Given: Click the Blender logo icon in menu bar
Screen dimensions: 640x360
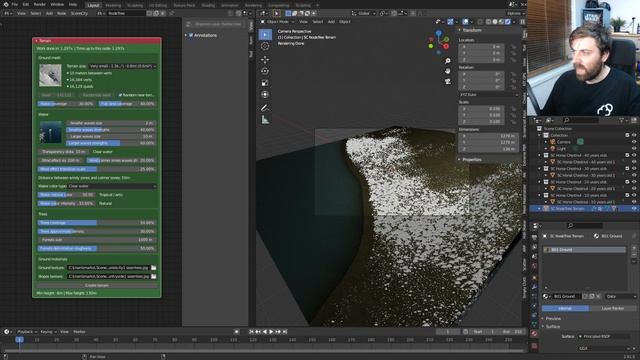Looking at the screenshot, I should [x=5, y=4].
